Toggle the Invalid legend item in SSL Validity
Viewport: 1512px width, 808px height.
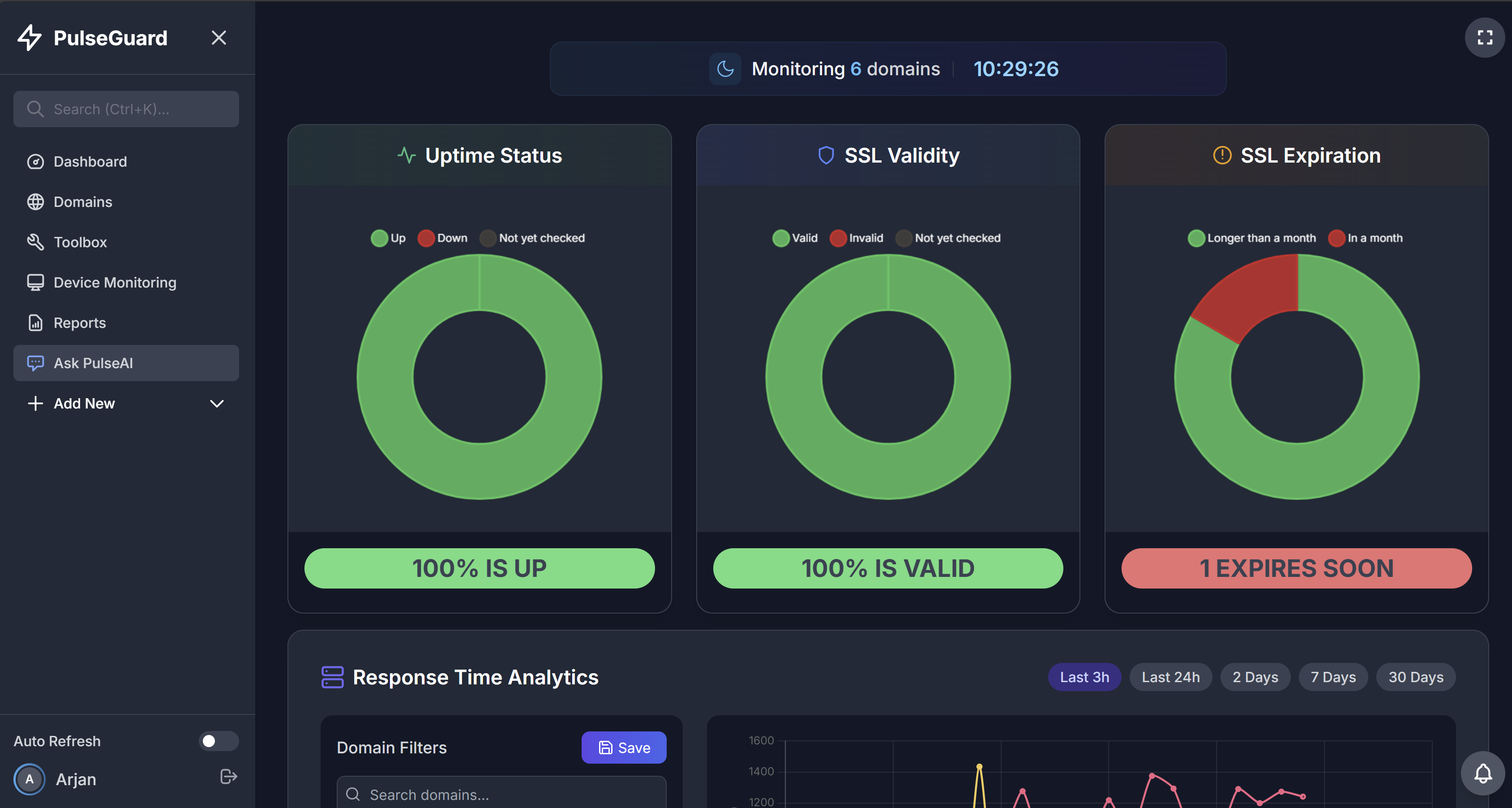[x=856, y=238]
